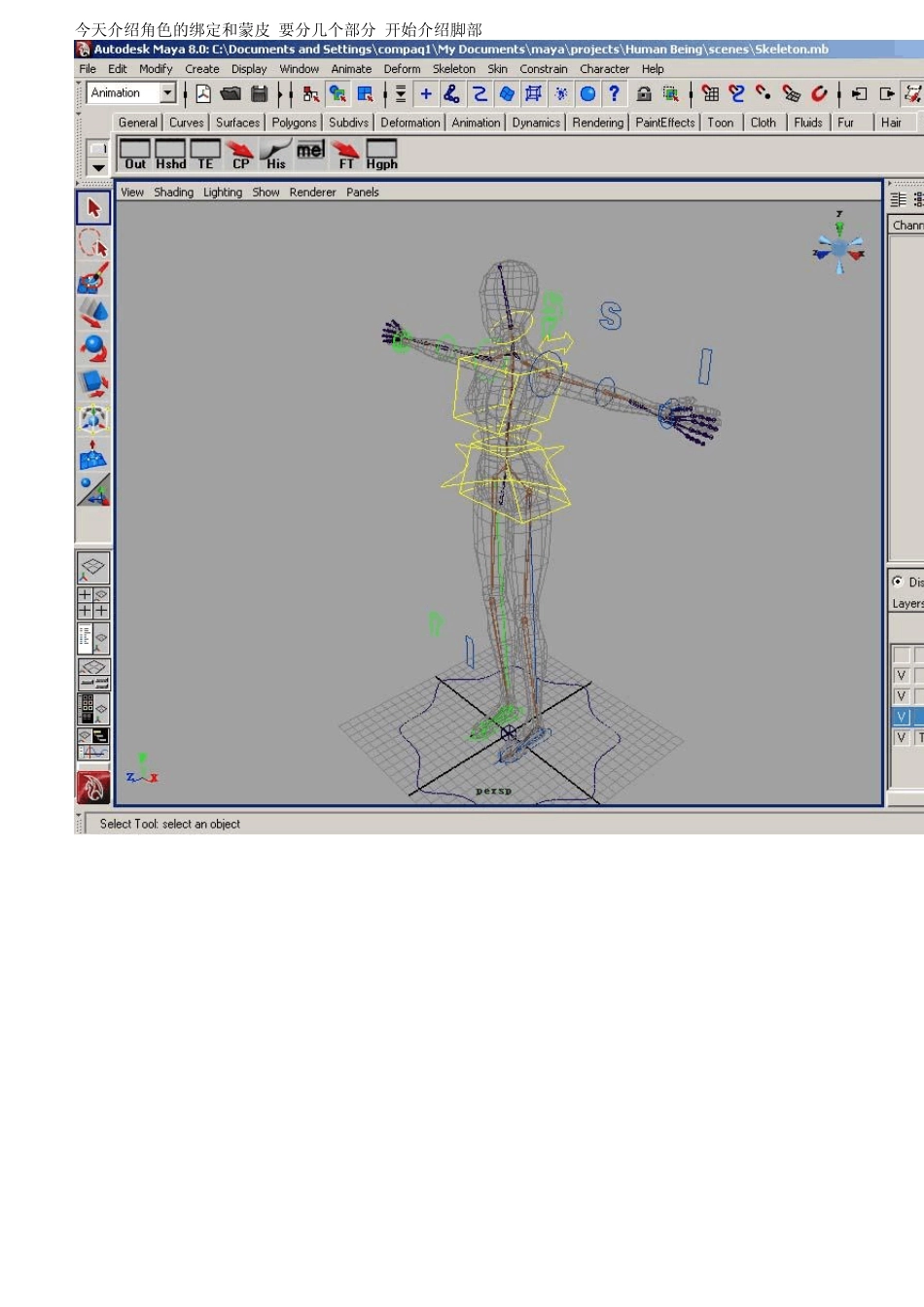
Task: Open the Hypergraph shelf button Hgph
Action: [381, 154]
